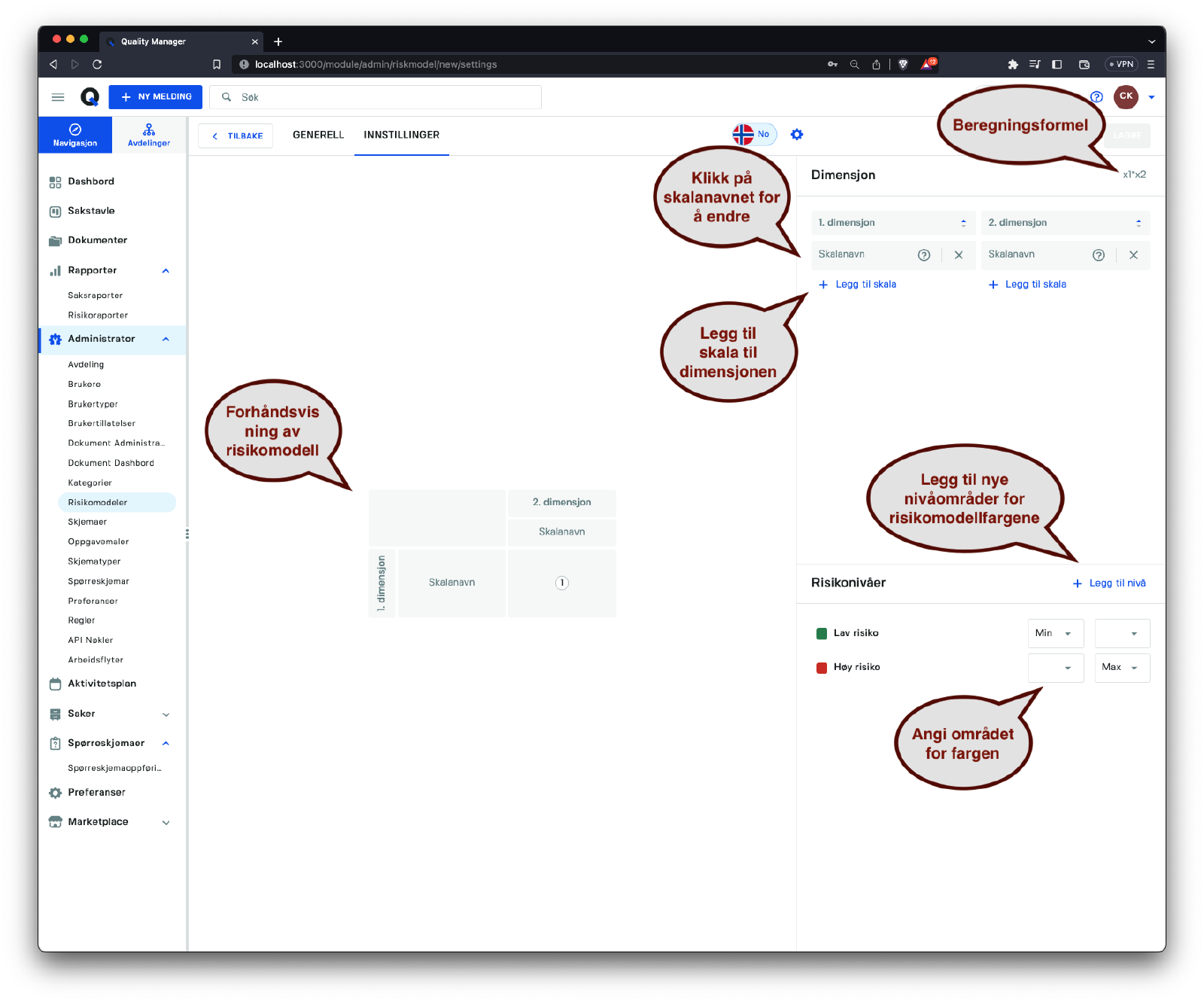The height and width of the screenshot is (1002, 1204).
Task: Click the NY MELDING button
Action: click(x=156, y=97)
